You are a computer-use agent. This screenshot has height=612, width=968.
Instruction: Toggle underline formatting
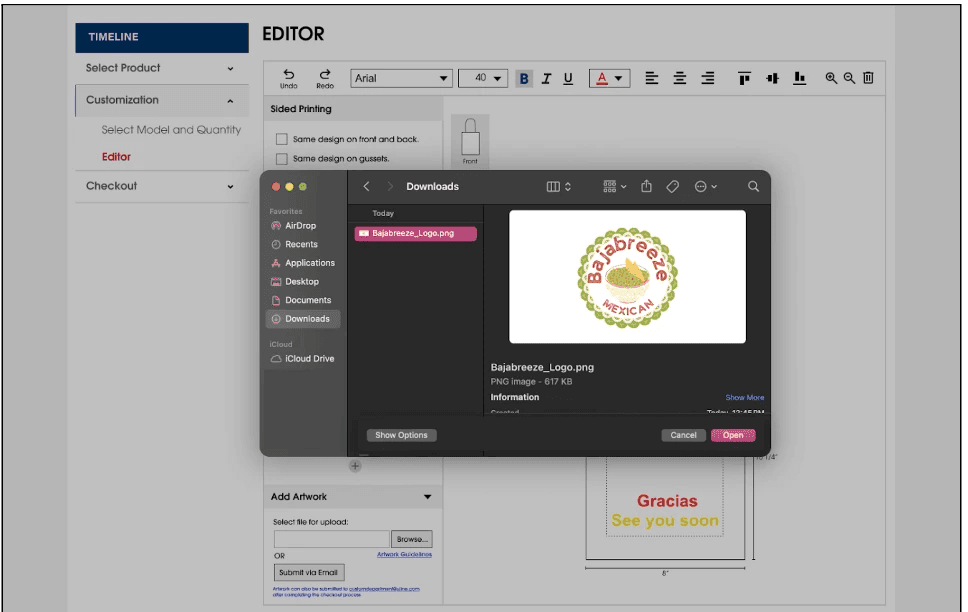click(x=568, y=78)
